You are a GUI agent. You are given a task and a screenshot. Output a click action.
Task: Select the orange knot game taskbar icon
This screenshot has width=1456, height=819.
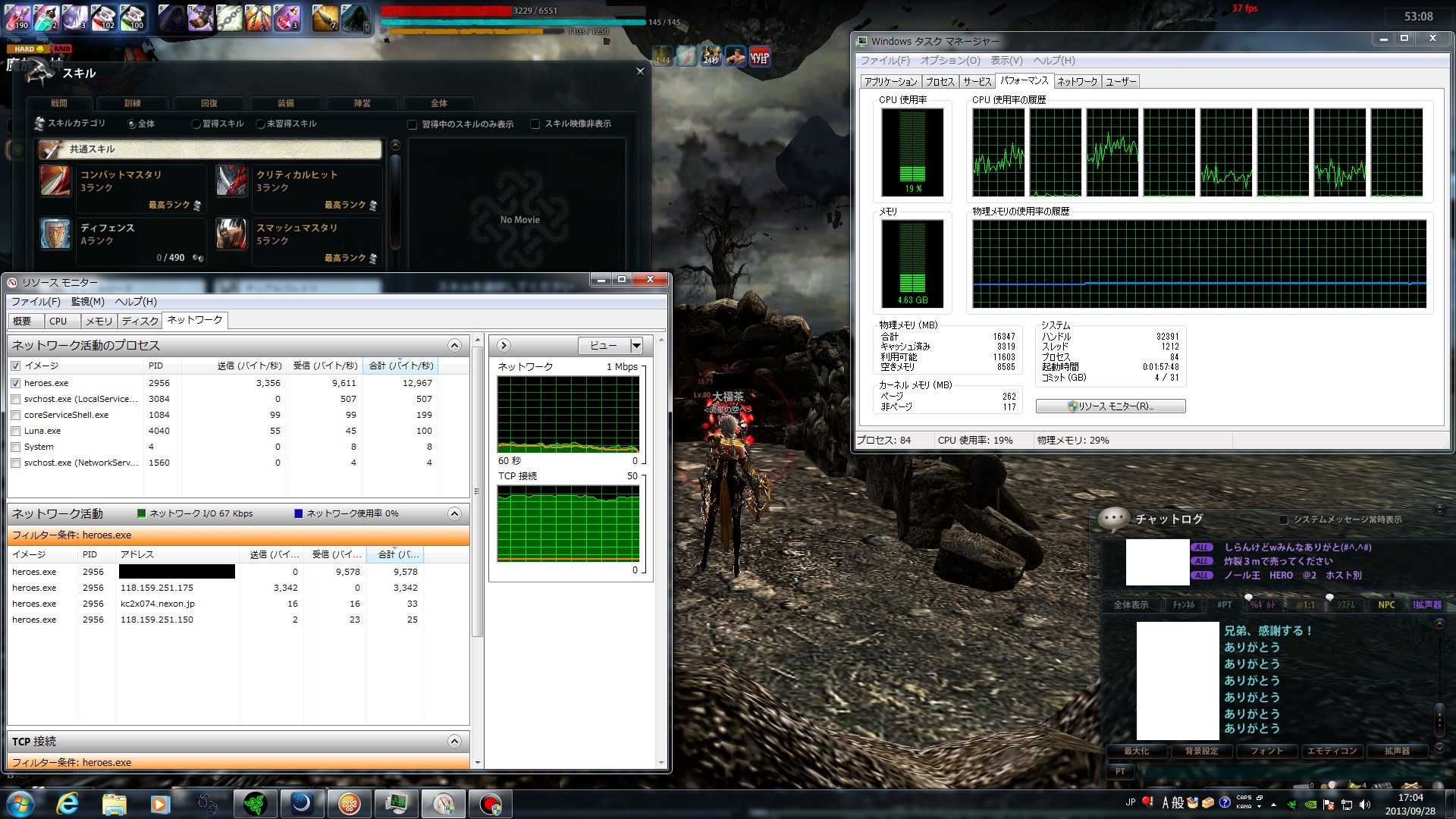click(349, 804)
